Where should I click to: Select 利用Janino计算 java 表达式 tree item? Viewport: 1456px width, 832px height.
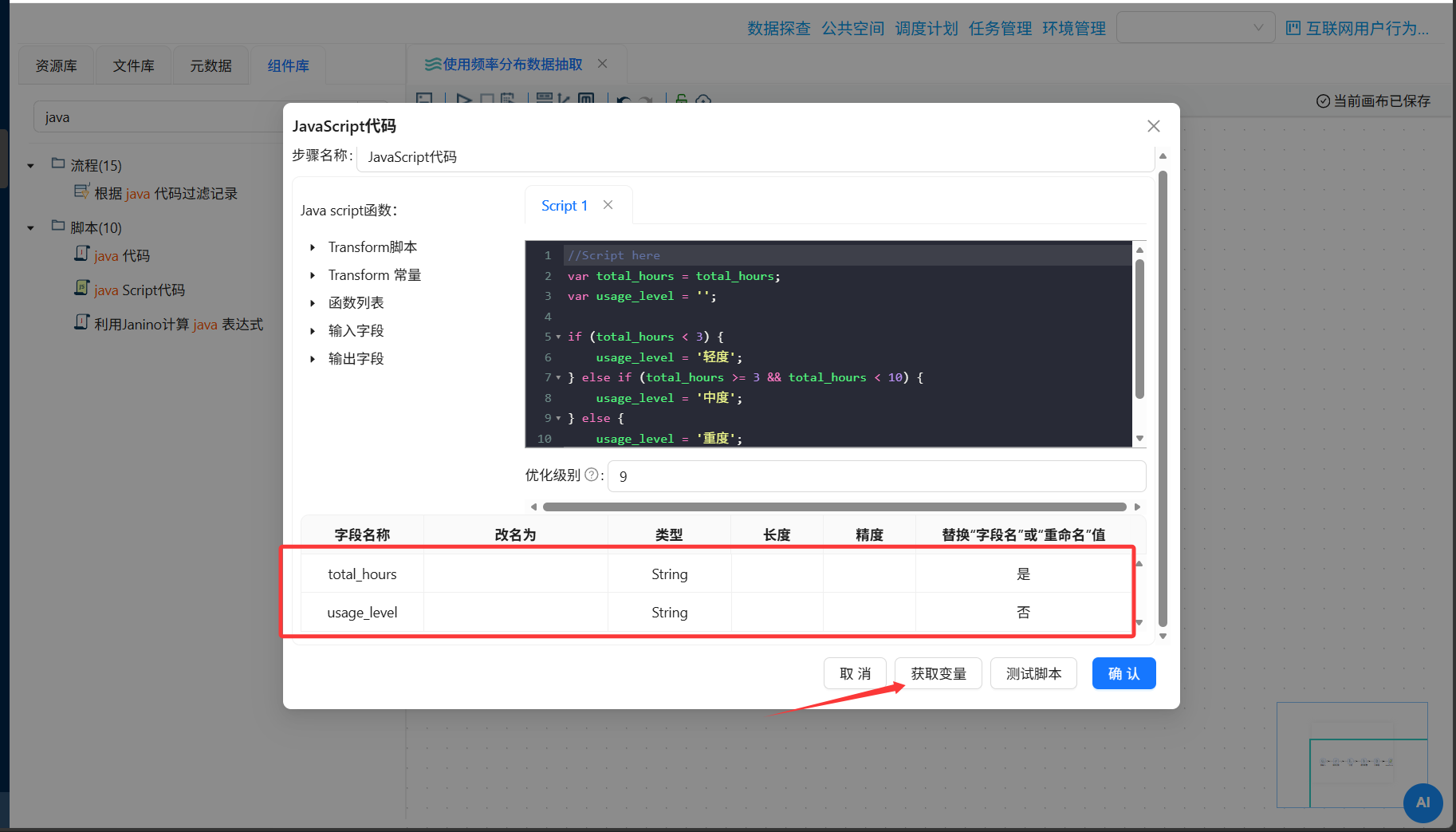click(x=179, y=324)
